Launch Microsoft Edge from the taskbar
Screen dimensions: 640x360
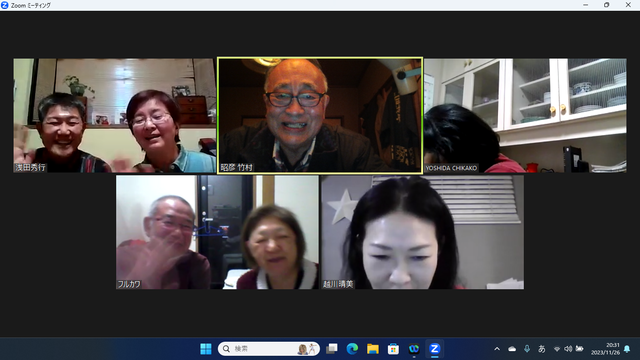(352, 349)
